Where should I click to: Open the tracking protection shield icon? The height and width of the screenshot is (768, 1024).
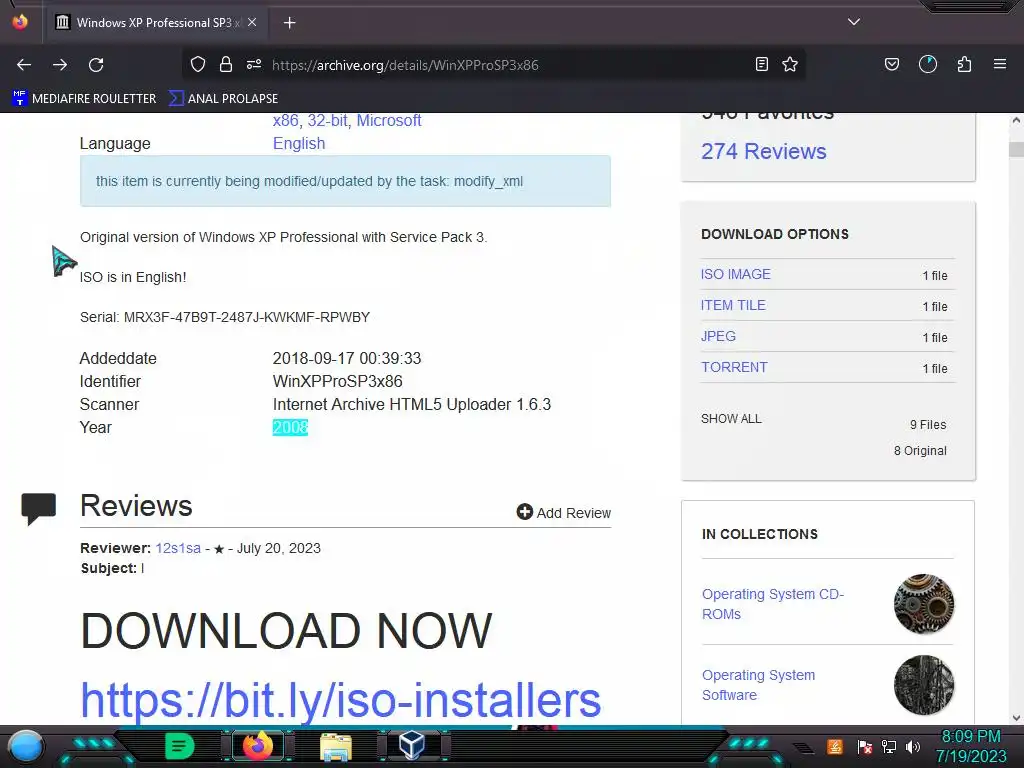click(198, 64)
